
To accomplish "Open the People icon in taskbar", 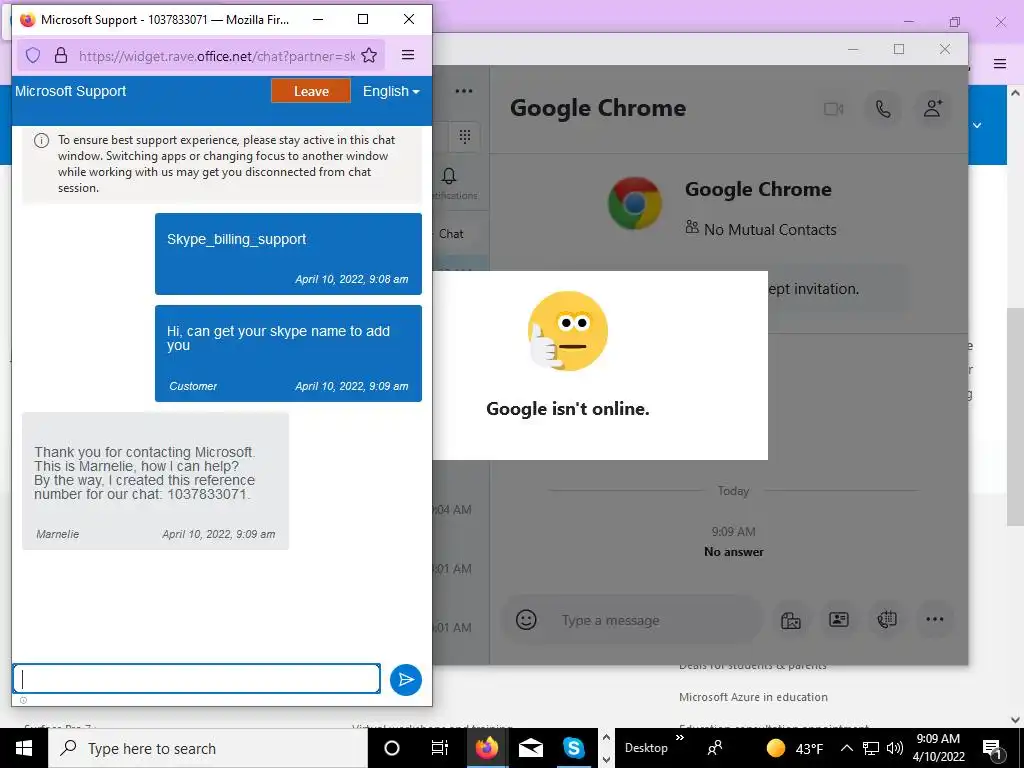I will coord(715,748).
